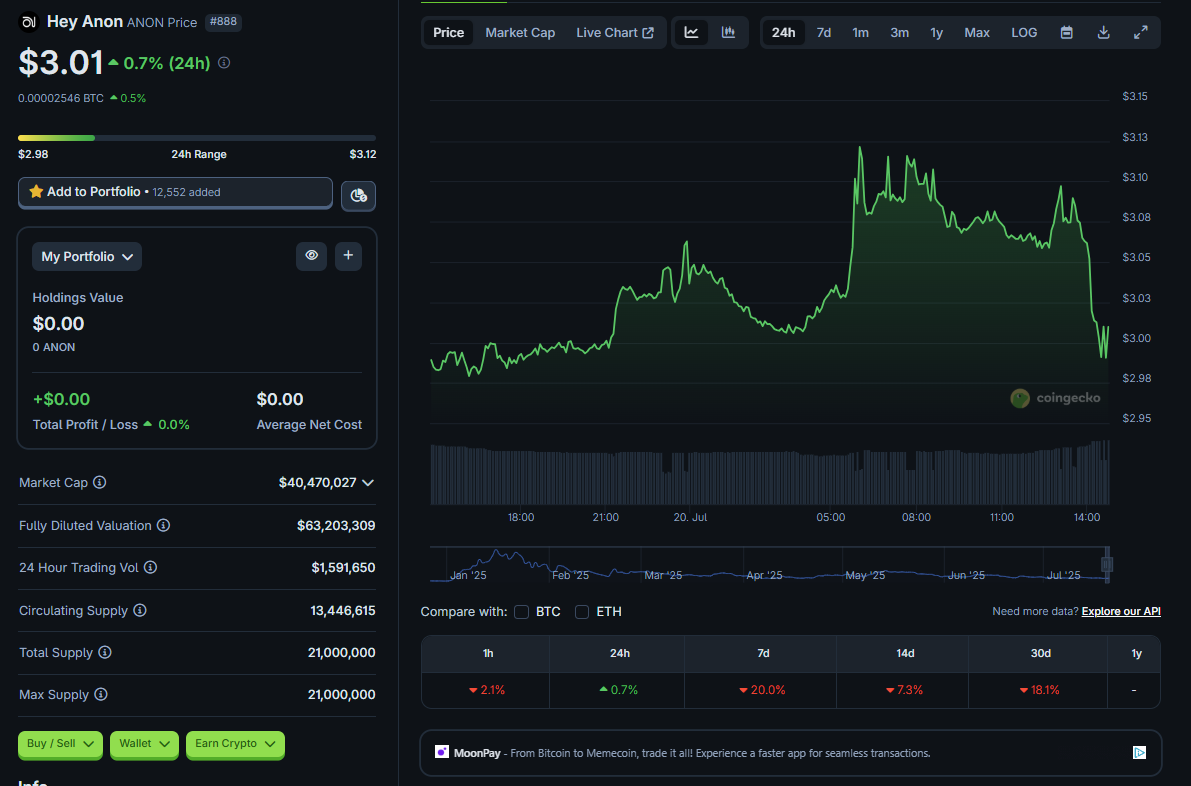
Task: Open the portfolio pie chart icon button
Action: click(x=359, y=196)
